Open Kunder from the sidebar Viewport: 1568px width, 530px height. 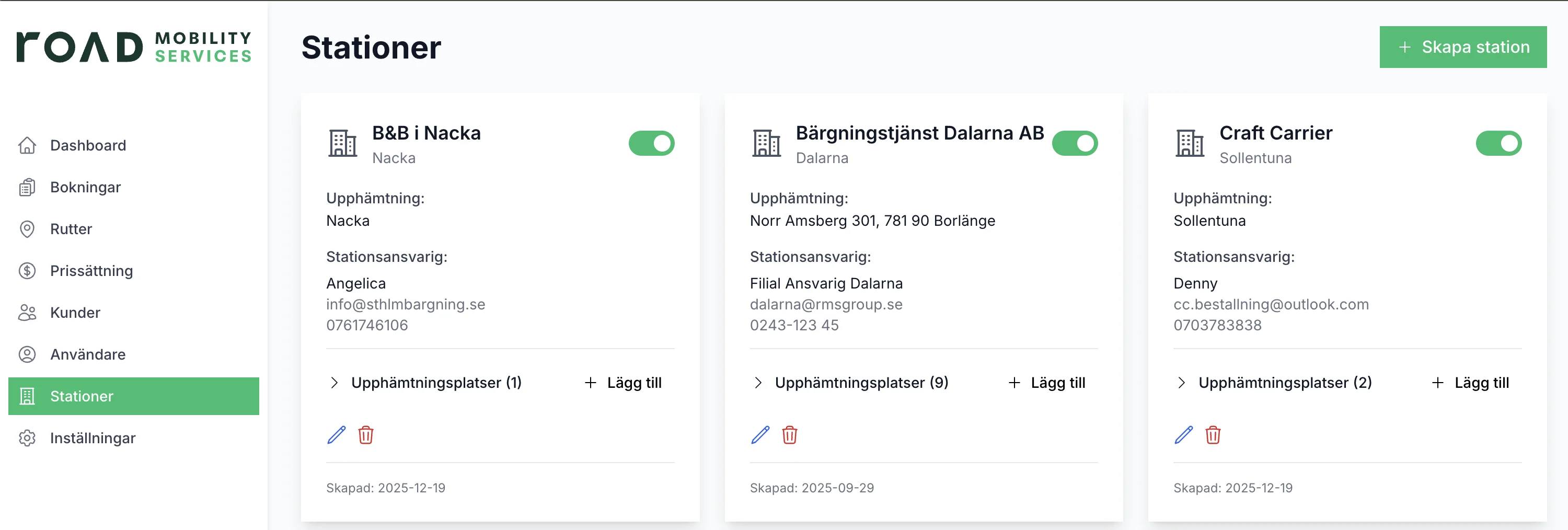(x=75, y=313)
